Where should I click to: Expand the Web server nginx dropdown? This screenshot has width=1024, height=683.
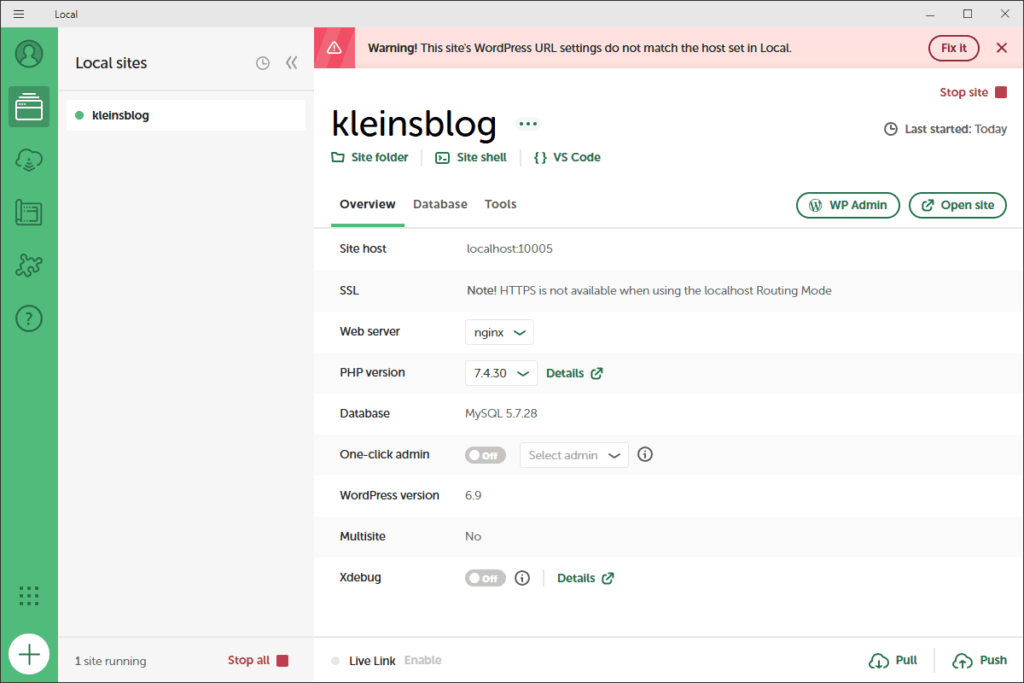click(499, 332)
